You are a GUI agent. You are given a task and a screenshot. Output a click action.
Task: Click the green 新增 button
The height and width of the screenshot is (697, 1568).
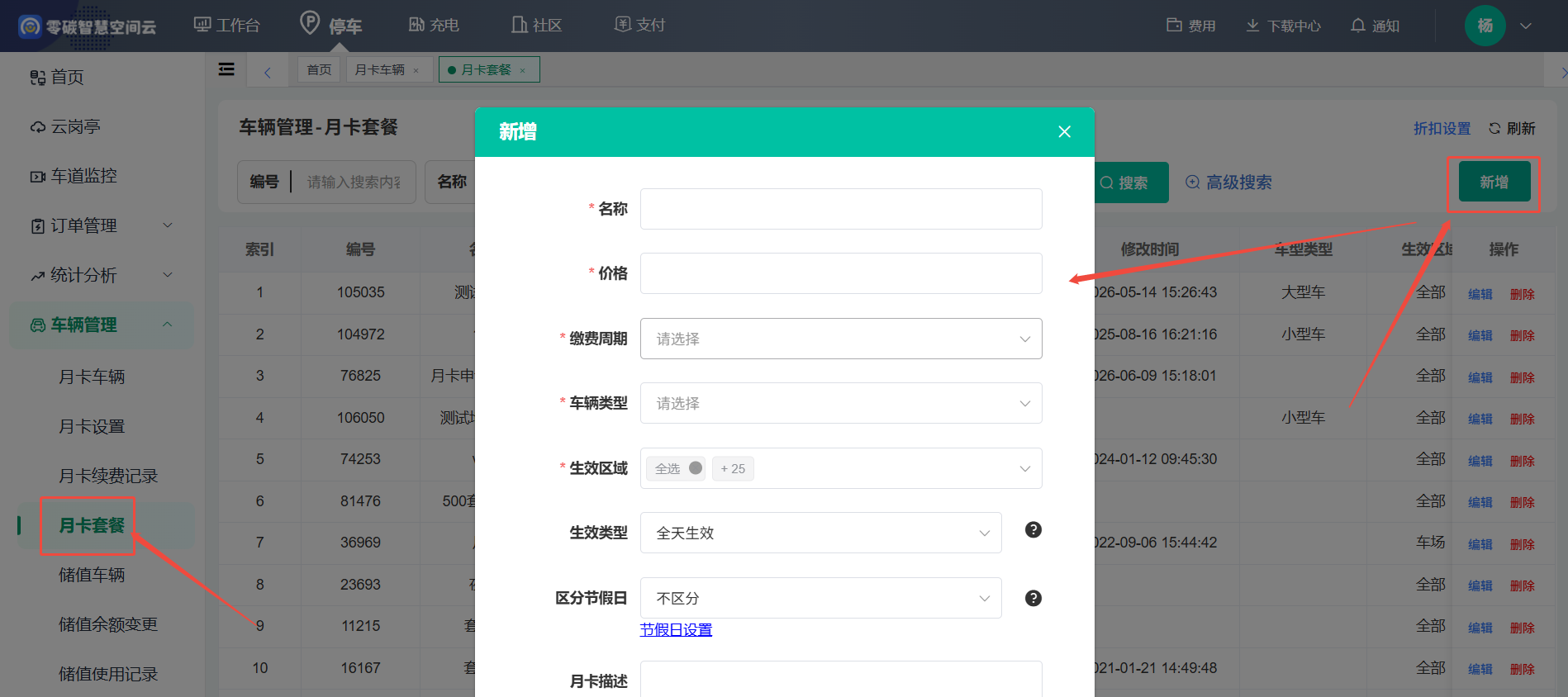pos(1494,182)
